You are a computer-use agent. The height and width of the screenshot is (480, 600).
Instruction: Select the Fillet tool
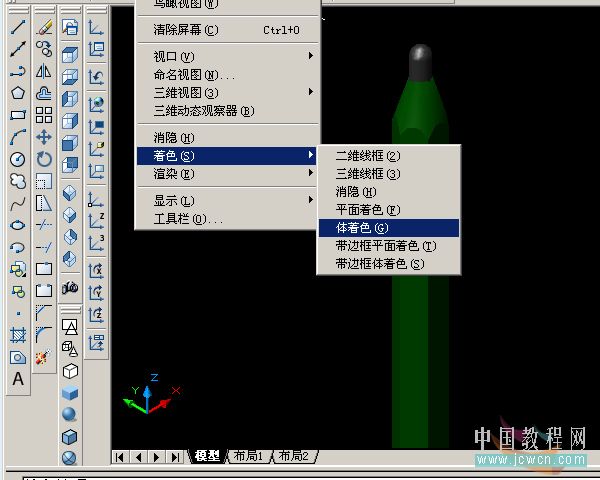(44, 335)
